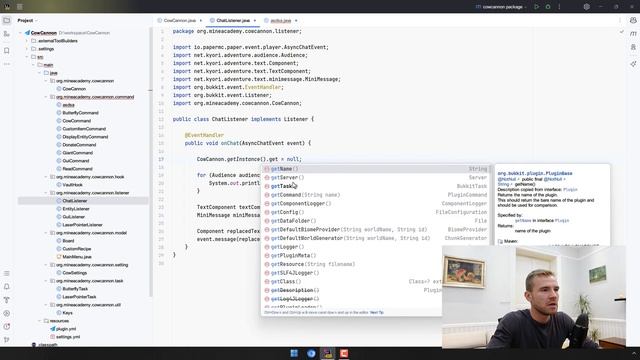Choose getServer() completion suggestion
The width and height of the screenshot is (640, 360).
tap(376, 178)
